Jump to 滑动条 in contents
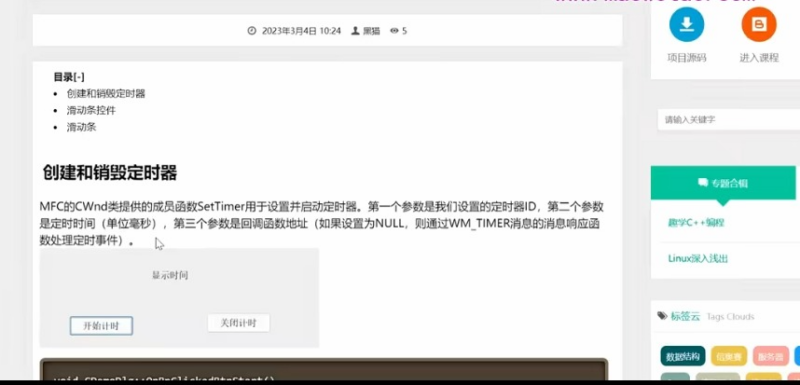 (x=82, y=127)
